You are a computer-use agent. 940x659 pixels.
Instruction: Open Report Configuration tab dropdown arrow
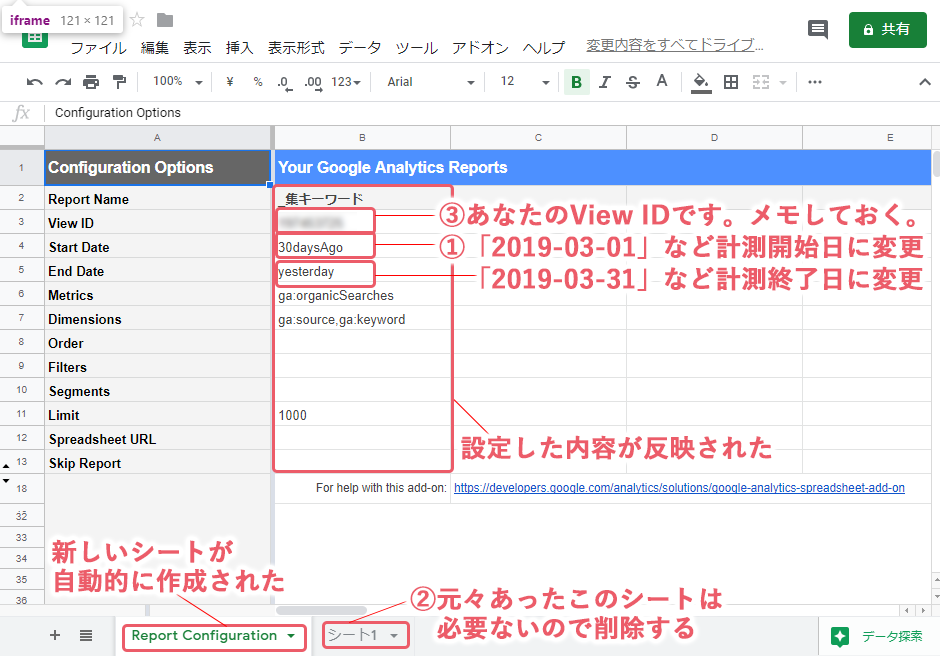point(291,636)
